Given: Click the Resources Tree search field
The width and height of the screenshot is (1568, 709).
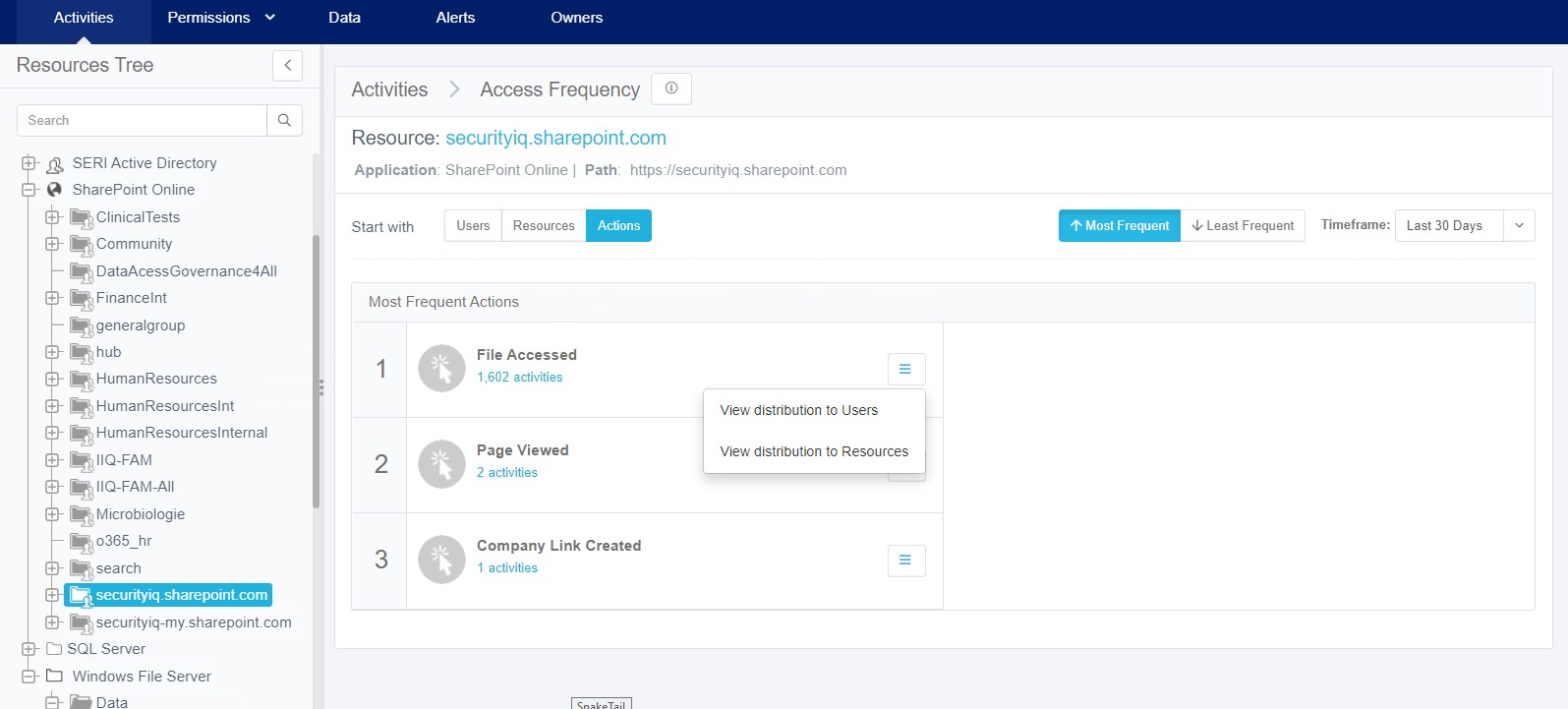Looking at the screenshot, I should coord(143,120).
